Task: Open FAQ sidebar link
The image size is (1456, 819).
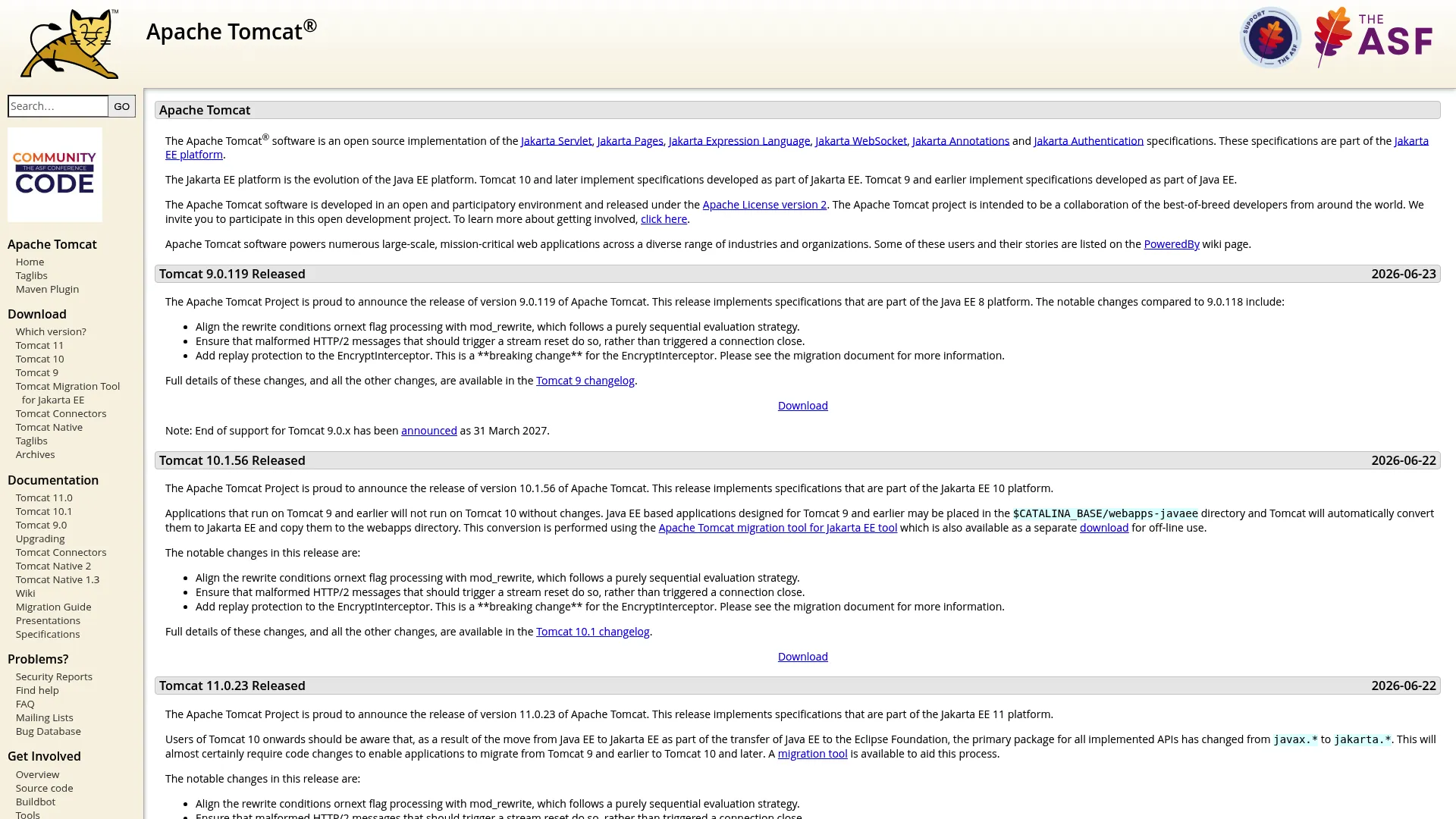Action: point(25,704)
